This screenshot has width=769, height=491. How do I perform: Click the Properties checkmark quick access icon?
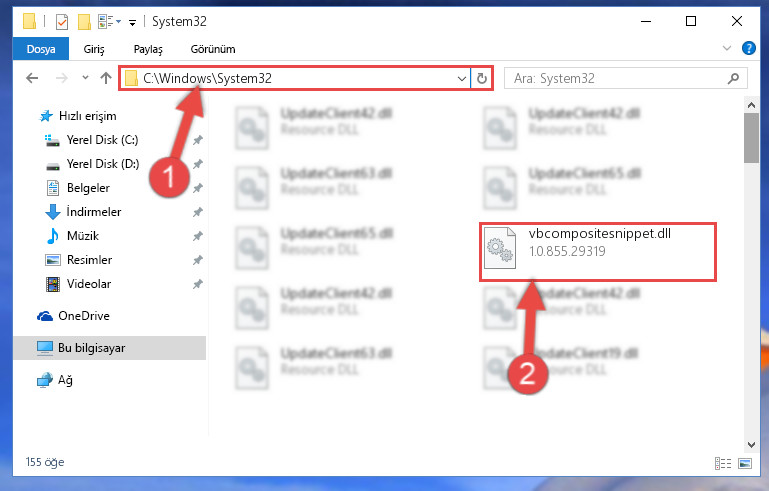(x=62, y=22)
